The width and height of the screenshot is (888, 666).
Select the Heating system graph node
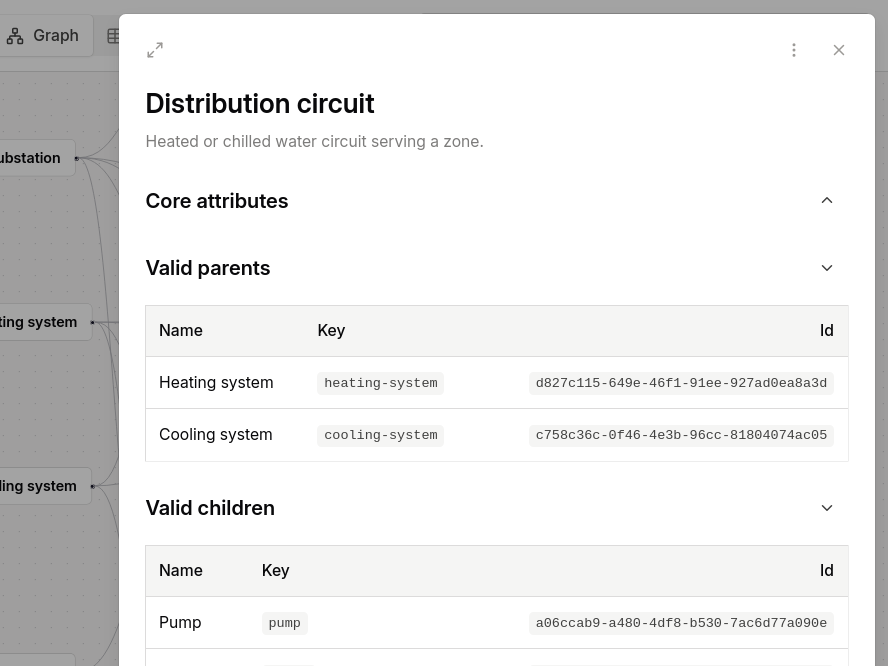pos(42,322)
